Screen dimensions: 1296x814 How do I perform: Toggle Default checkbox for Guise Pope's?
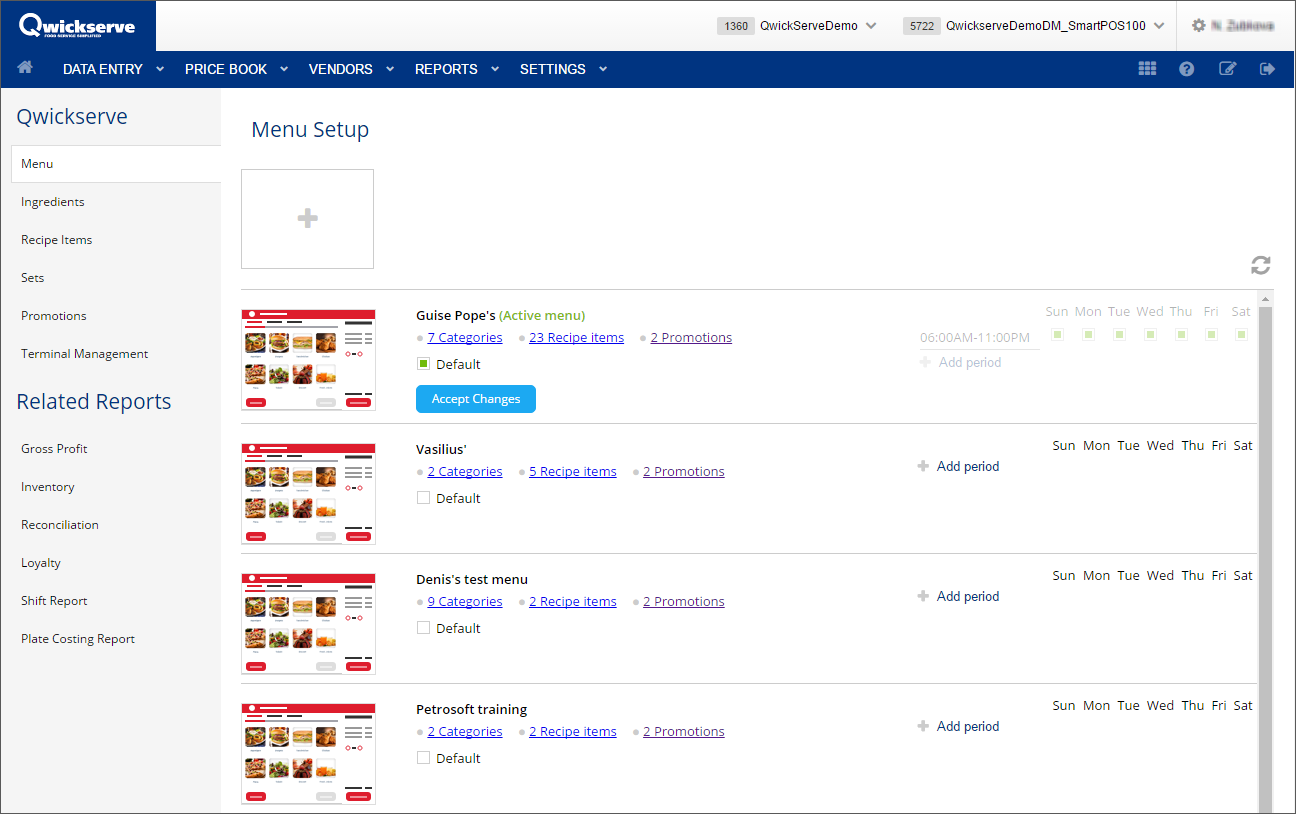(x=423, y=364)
